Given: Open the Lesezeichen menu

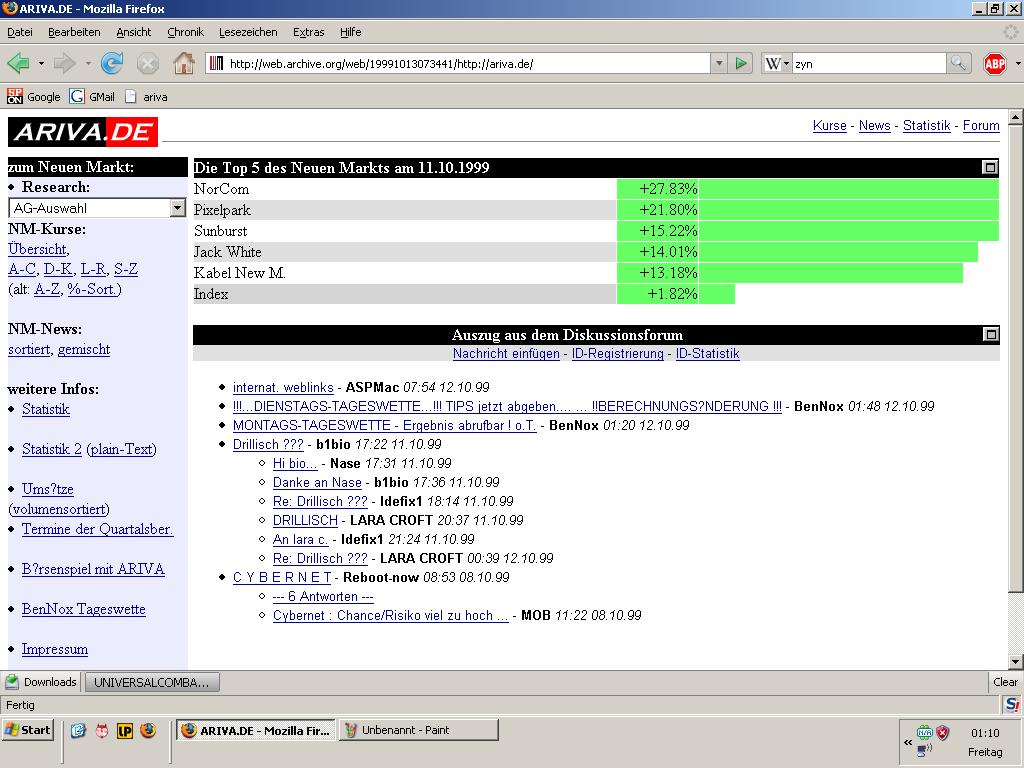Looking at the screenshot, I should tap(248, 32).
